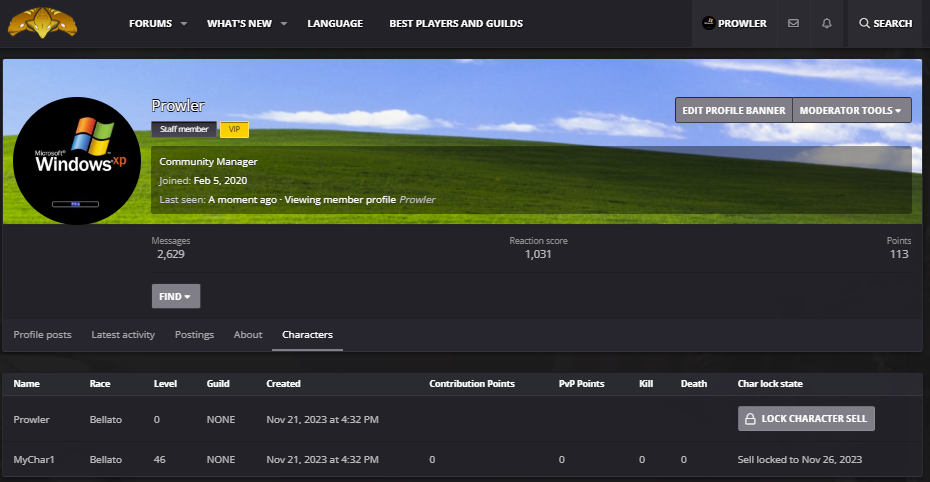930x482 pixels.
Task: Select the Characters tab
Action: point(307,334)
